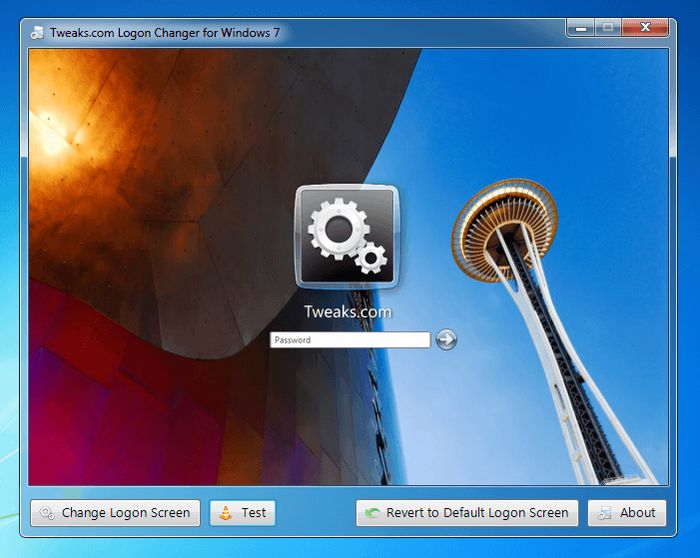700x558 pixels.
Task: Click the Tweaks.com username label
Action: (x=348, y=312)
